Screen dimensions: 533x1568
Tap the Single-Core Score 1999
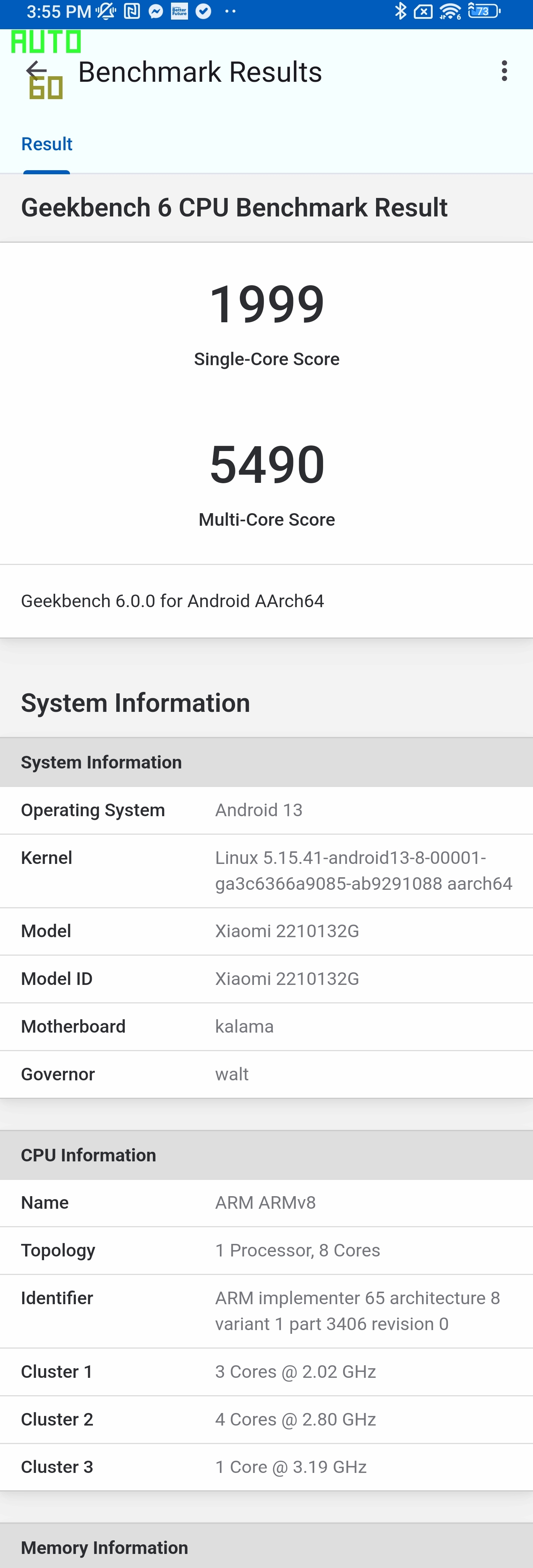point(267,303)
